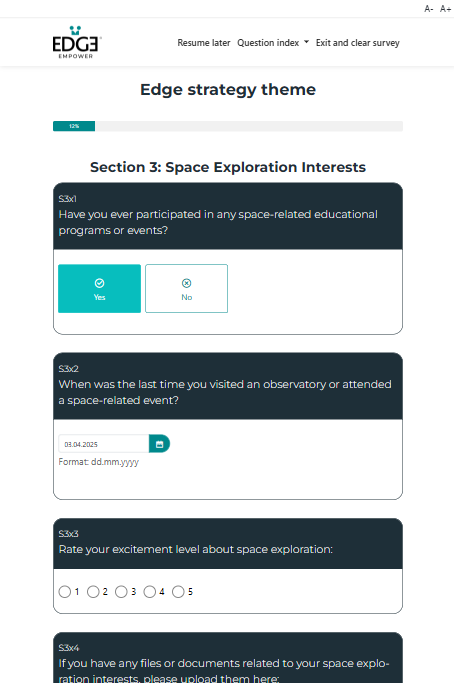Select the Yes answer button
Viewport: 454px width, 683px height.
tap(99, 288)
